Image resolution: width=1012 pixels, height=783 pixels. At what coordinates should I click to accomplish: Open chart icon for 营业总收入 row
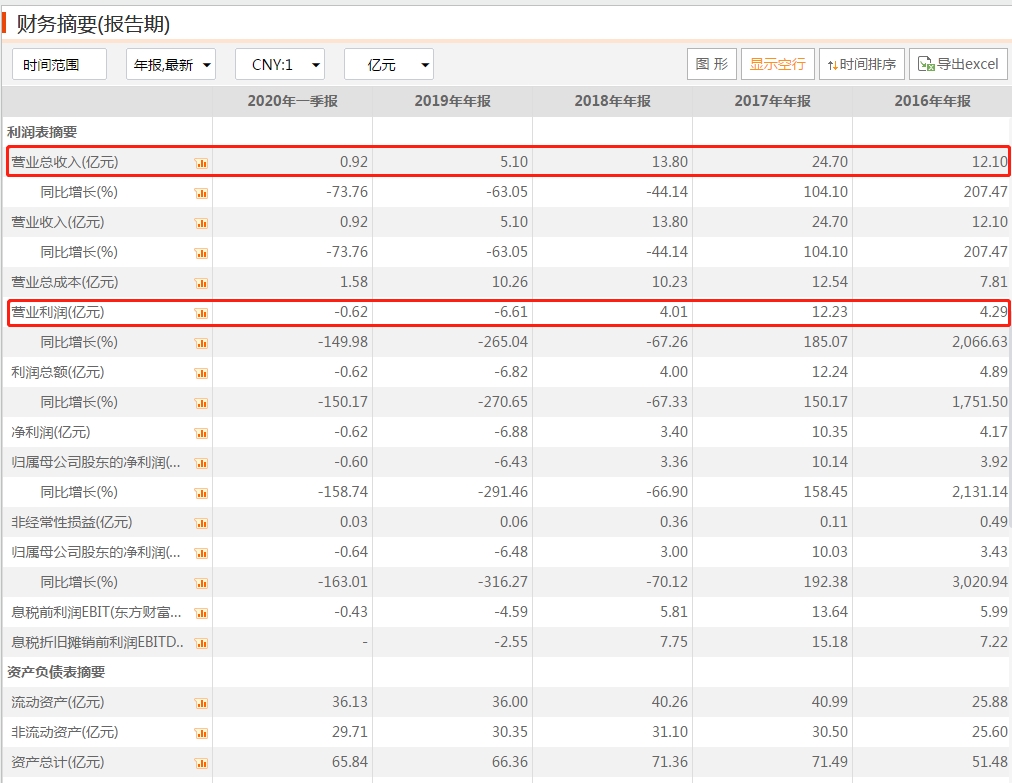click(201, 163)
